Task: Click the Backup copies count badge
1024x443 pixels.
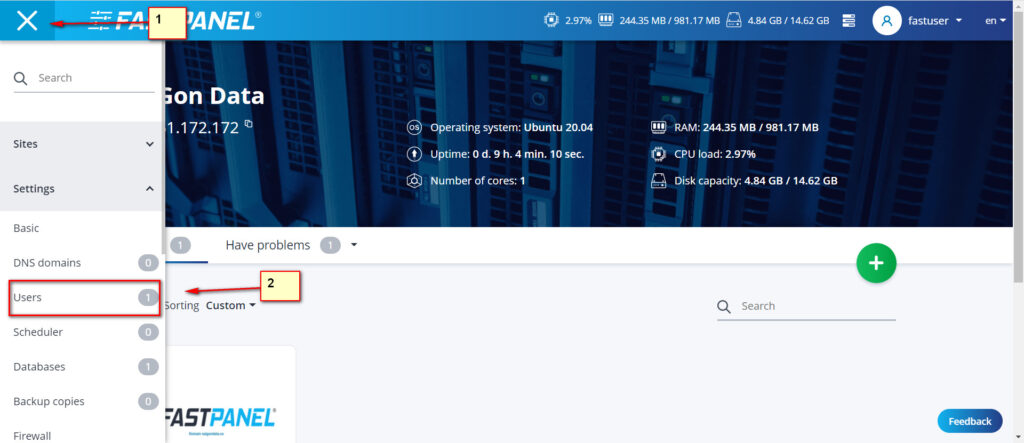Action: [x=148, y=402]
